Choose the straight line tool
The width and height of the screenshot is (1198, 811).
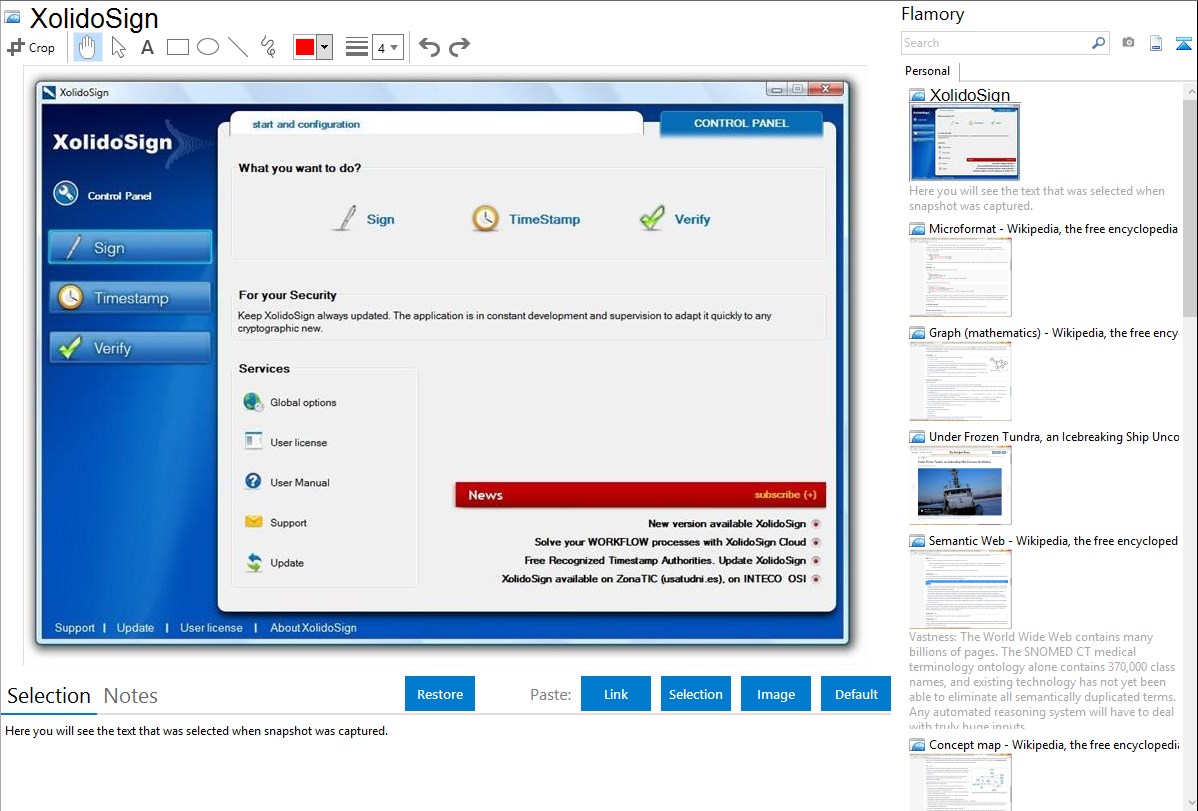(x=238, y=47)
